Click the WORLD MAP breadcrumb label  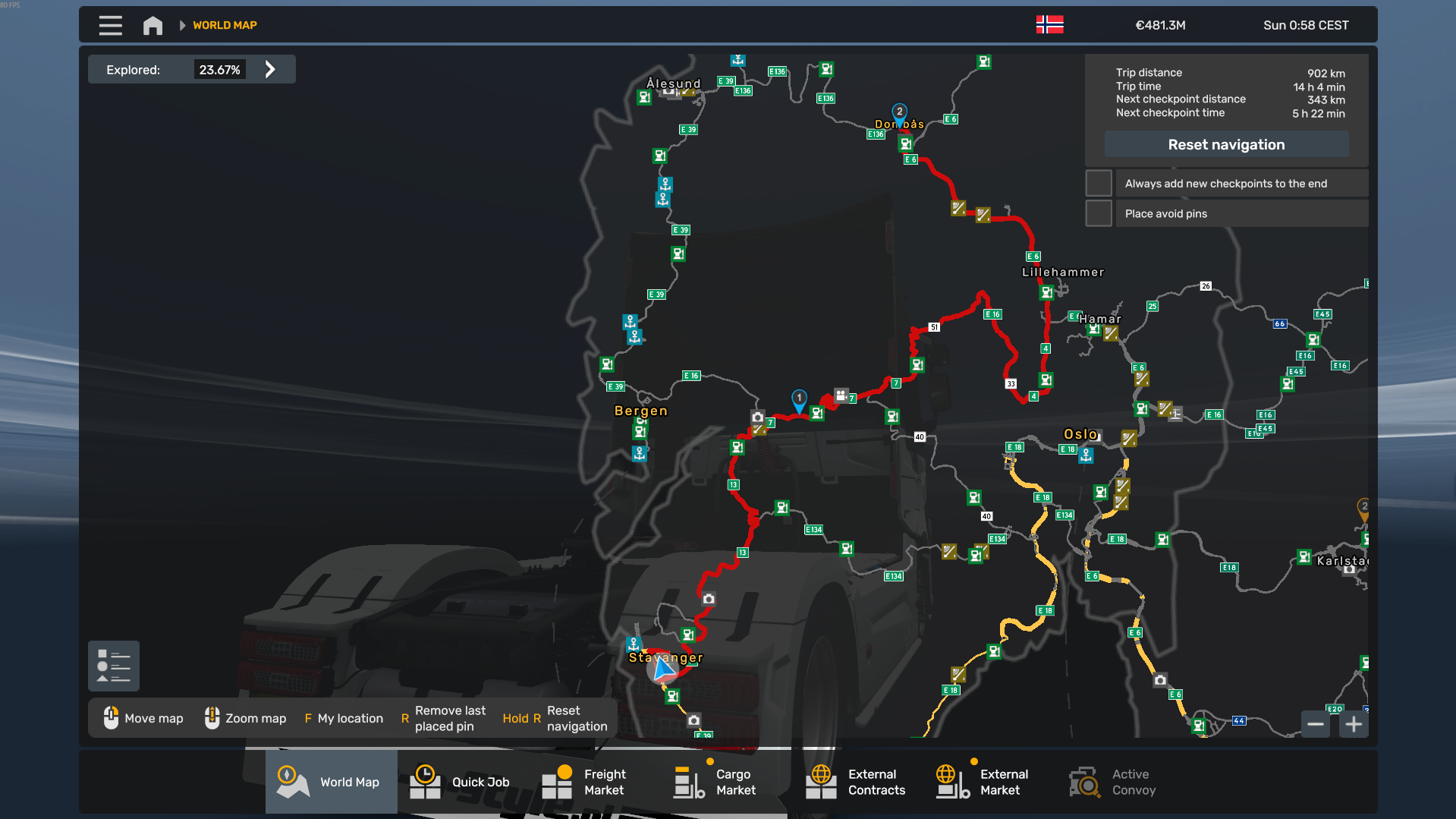tap(225, 25)
